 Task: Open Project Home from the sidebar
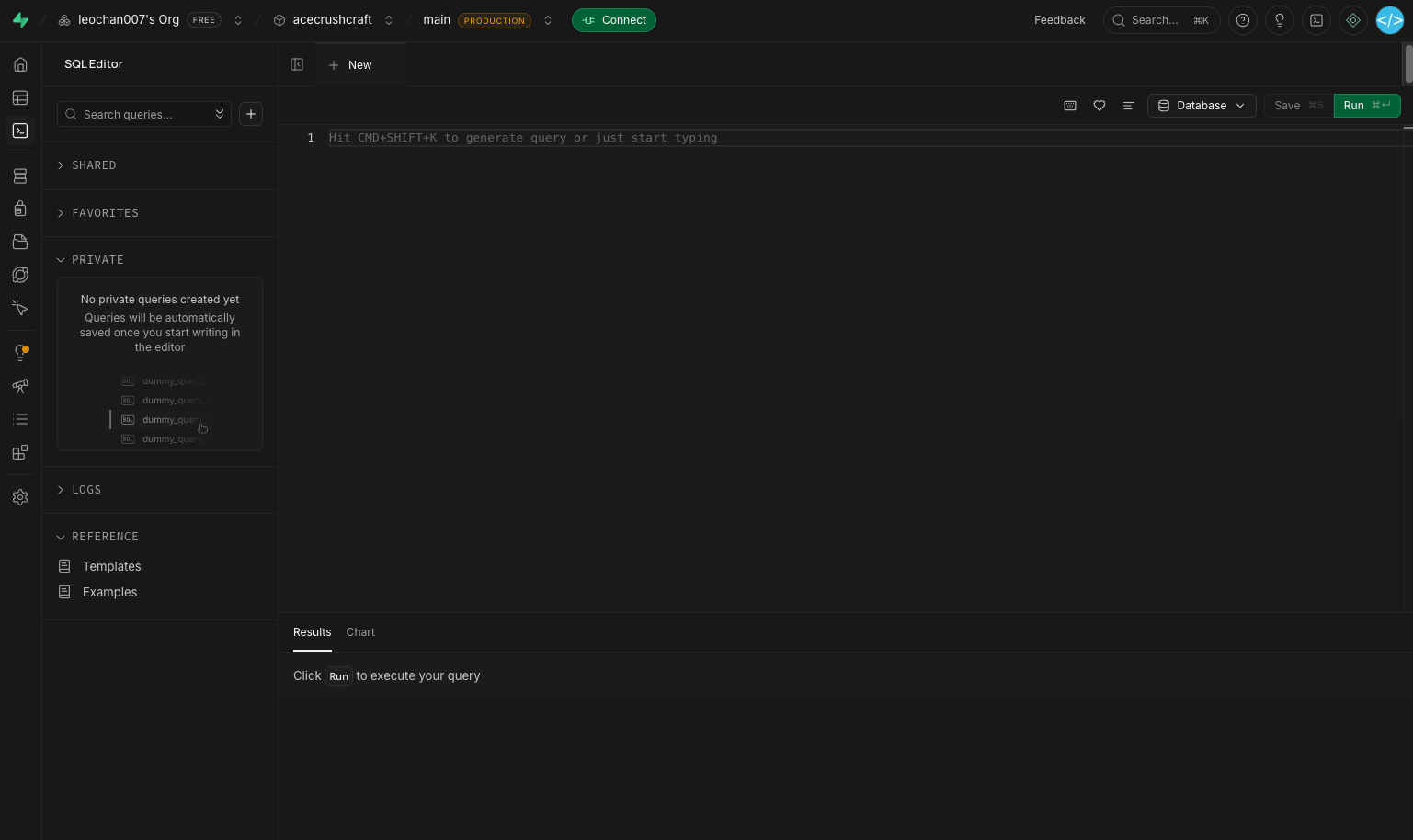coord(20,64)
